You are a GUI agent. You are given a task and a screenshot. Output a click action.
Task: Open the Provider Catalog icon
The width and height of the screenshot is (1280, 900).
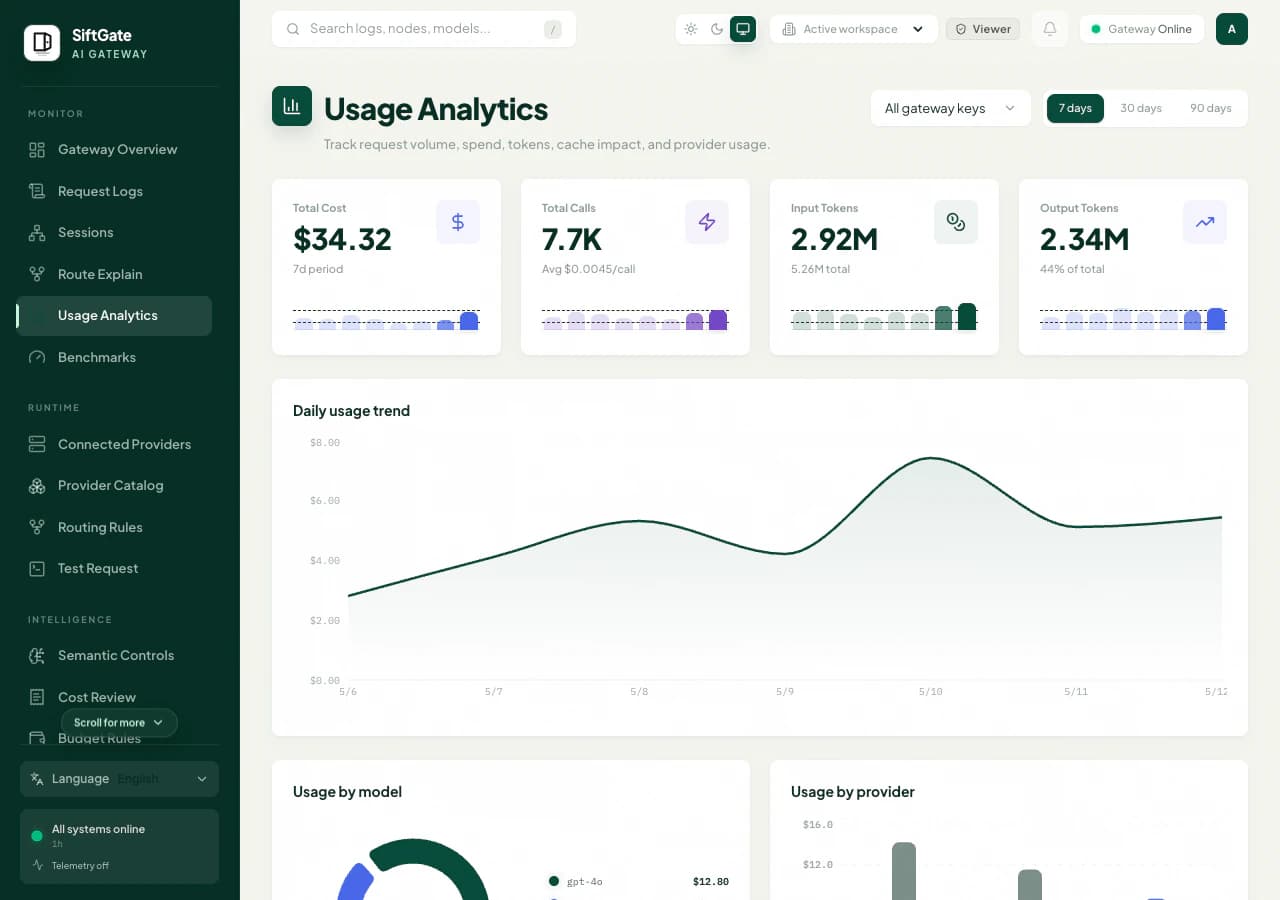pos(37,486)
